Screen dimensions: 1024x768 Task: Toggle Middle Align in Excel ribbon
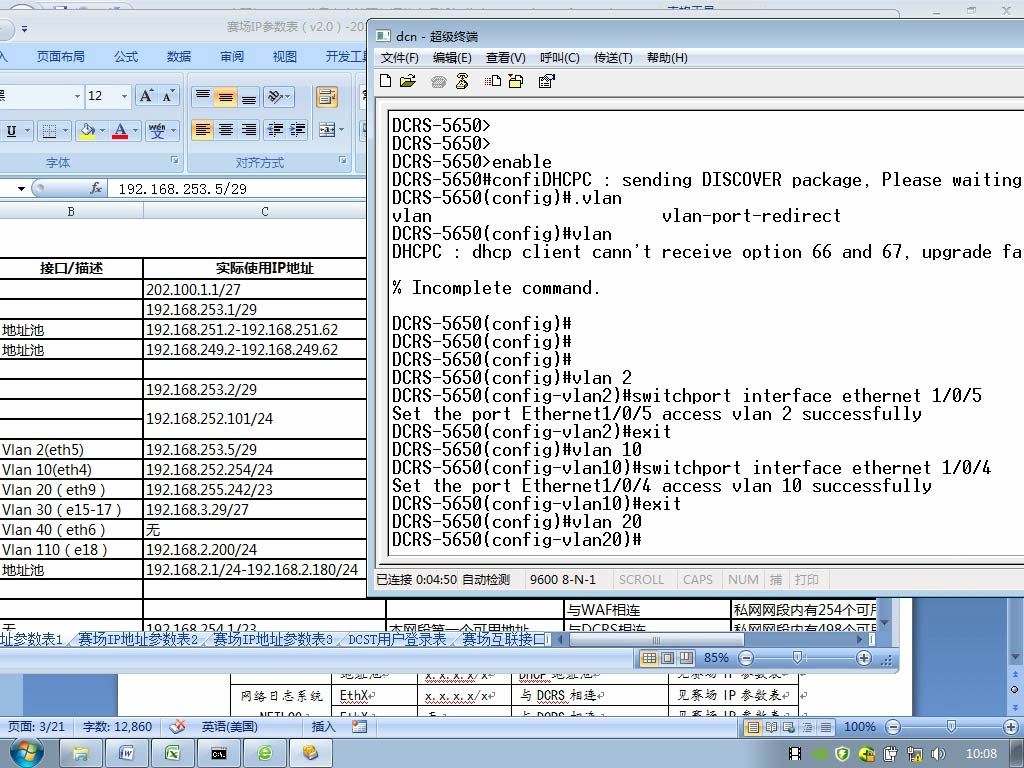(x=226, y=97)
